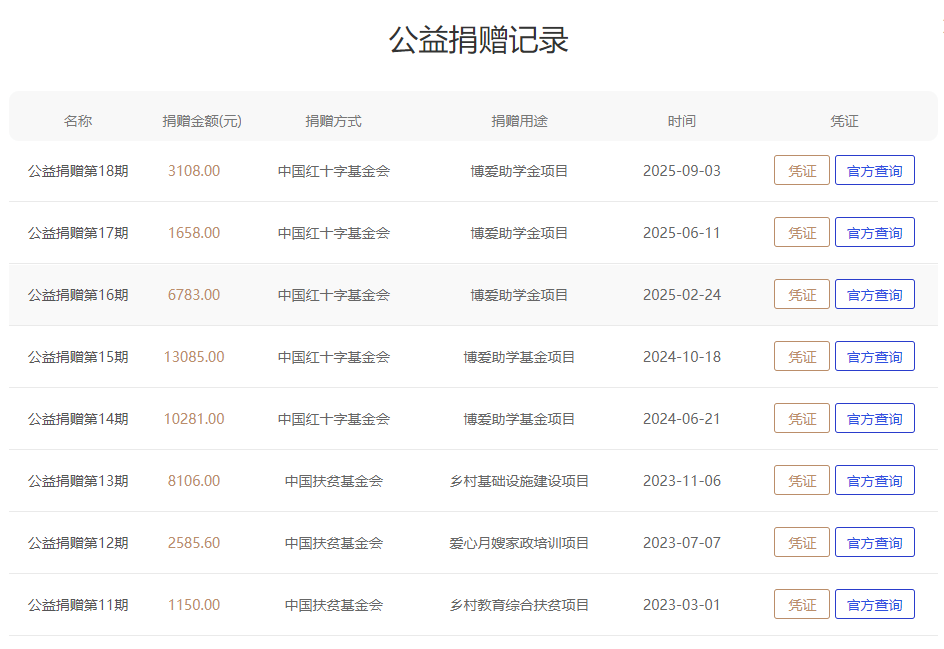Open 凭证 for 公益捐赠第15期

[801, 356]
